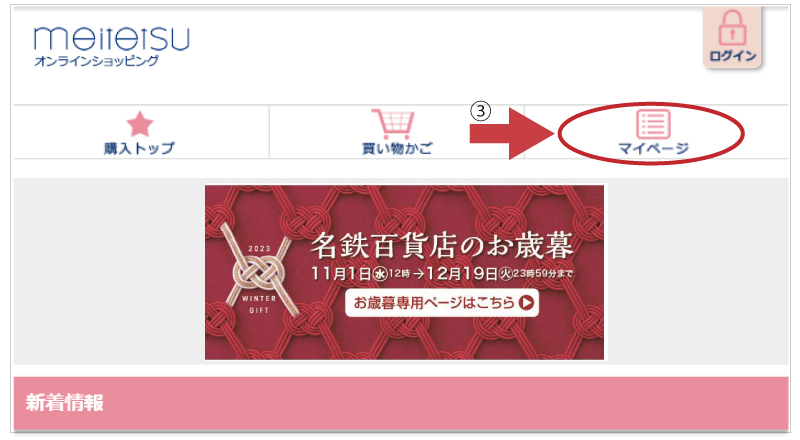Select the マイページ tab label
The image size is (800, 440).
pyautogui.click(x=654, y=149)
